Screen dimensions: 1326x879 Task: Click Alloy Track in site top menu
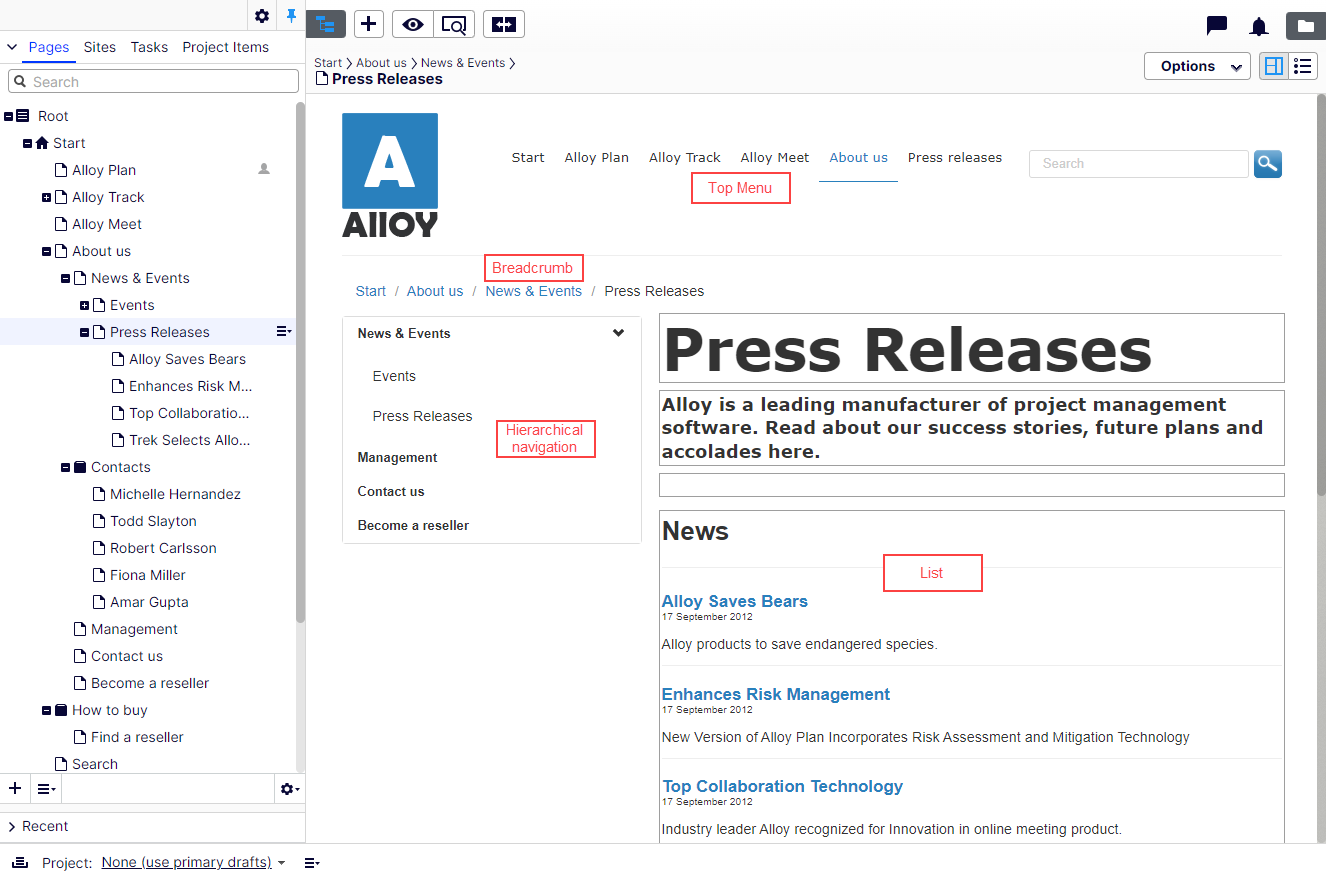pyautogui.click(x=685, y=157)
